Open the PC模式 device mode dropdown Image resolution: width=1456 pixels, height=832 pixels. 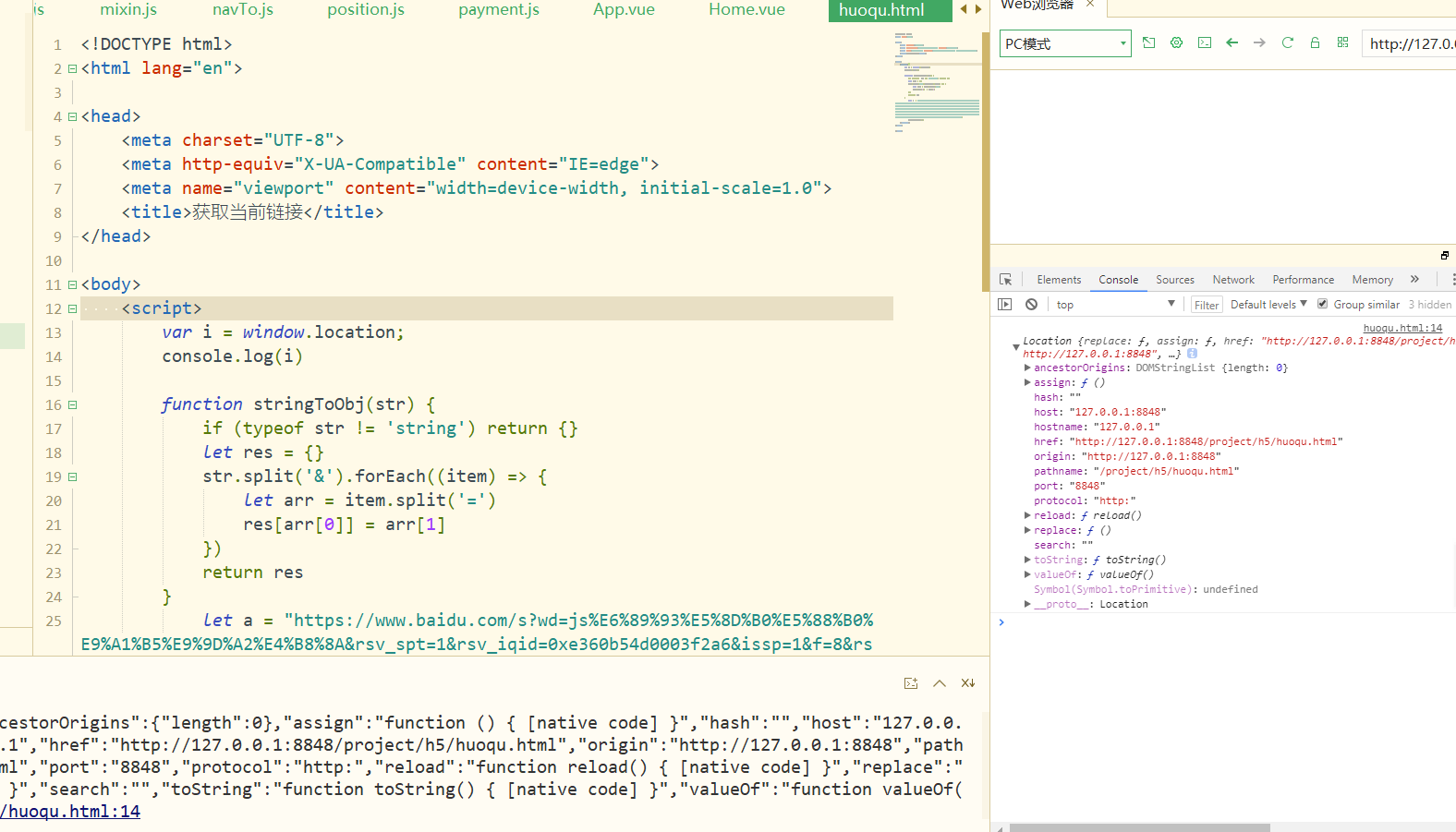pos(1065,43)
